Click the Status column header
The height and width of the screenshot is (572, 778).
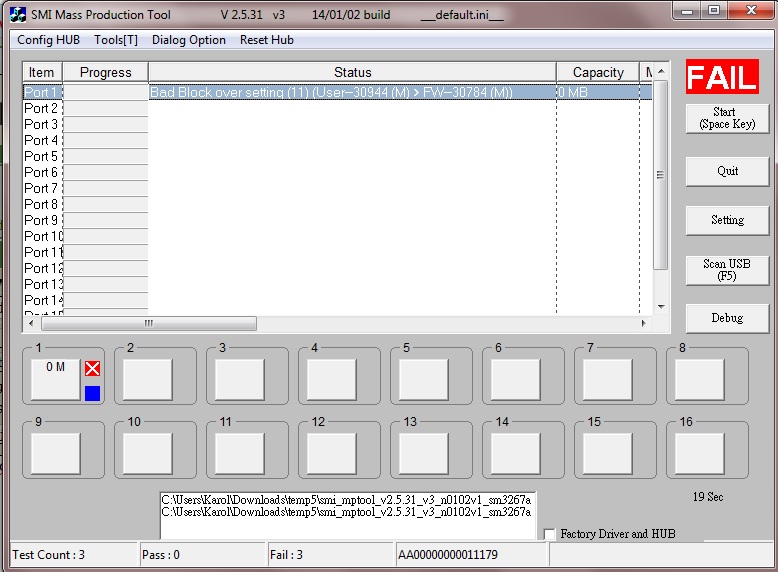tap(352, 72)
